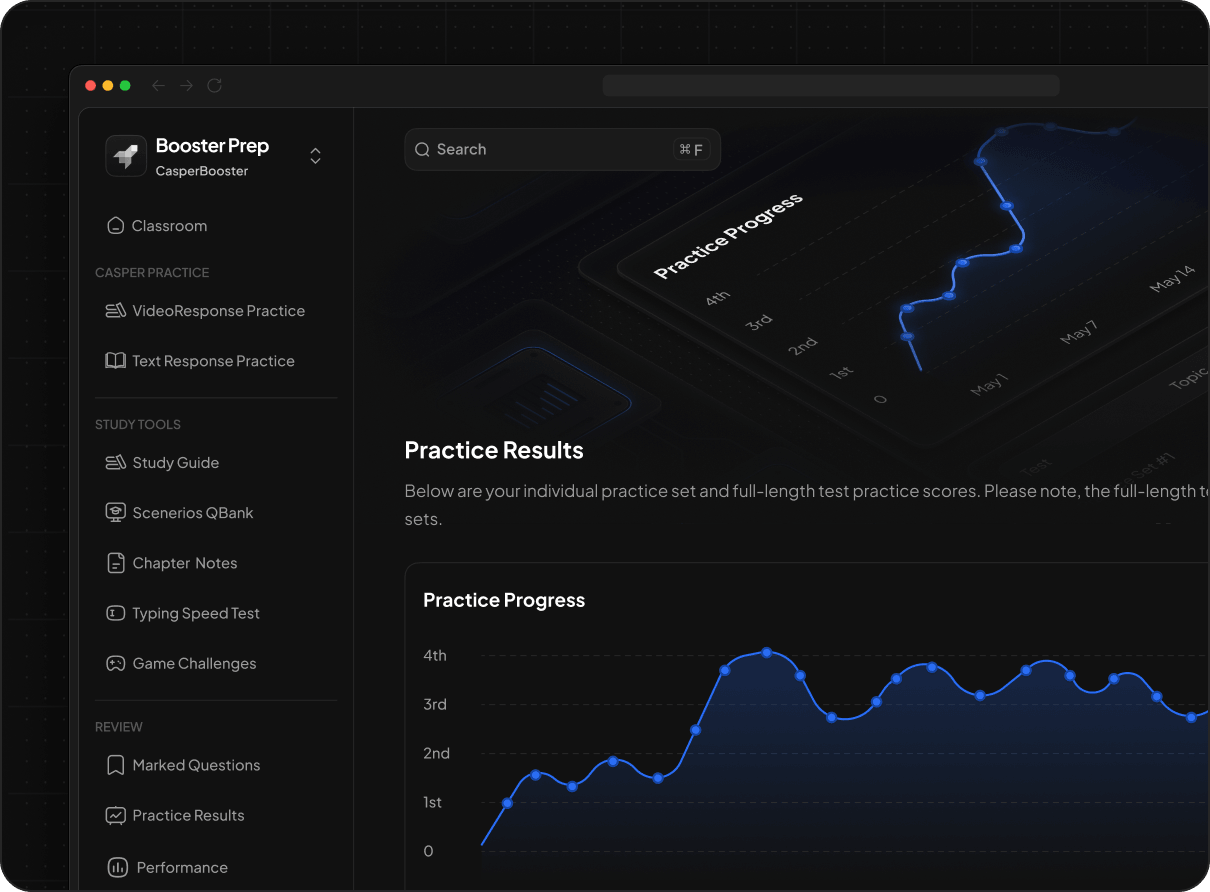Click the browser address bar

(830, 86)
